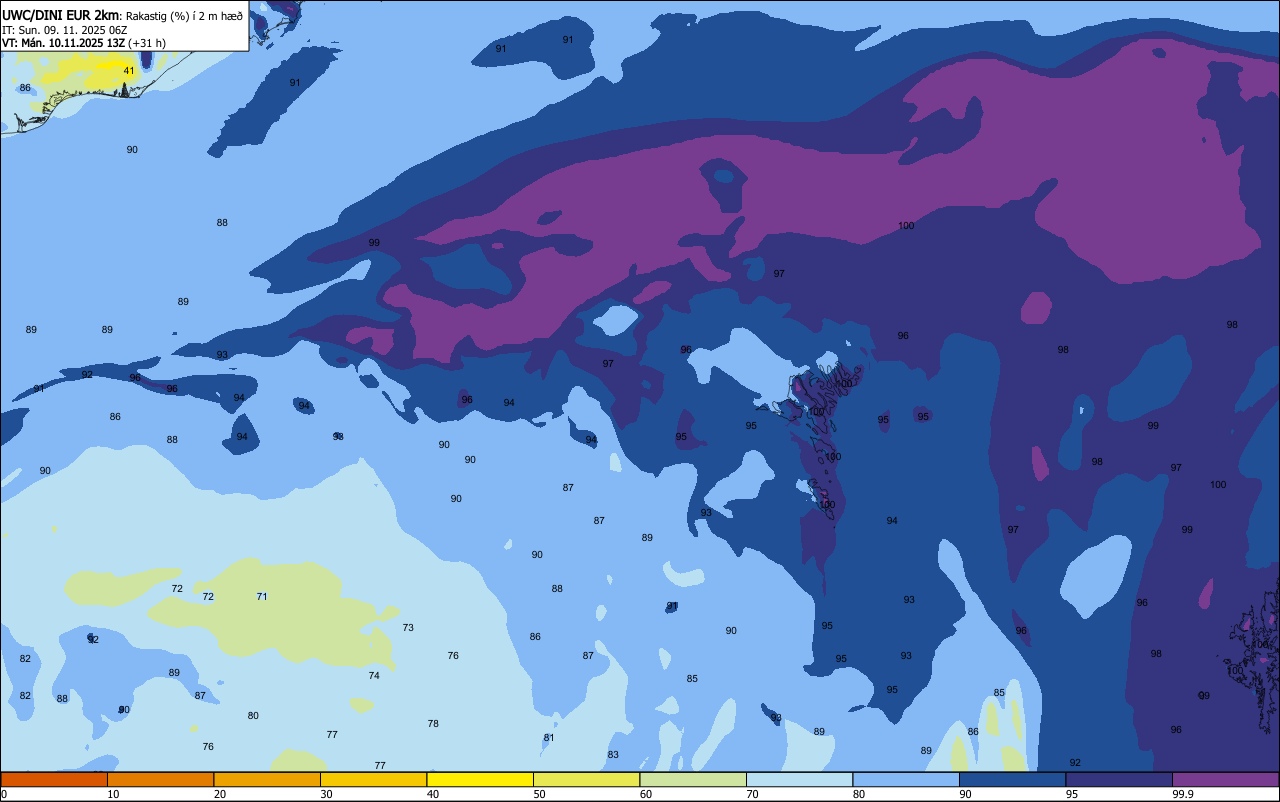The width and height of the screenshot is (1280, 802).
Task: Select the '20' tick label on color scale
Action: [219, 794]
